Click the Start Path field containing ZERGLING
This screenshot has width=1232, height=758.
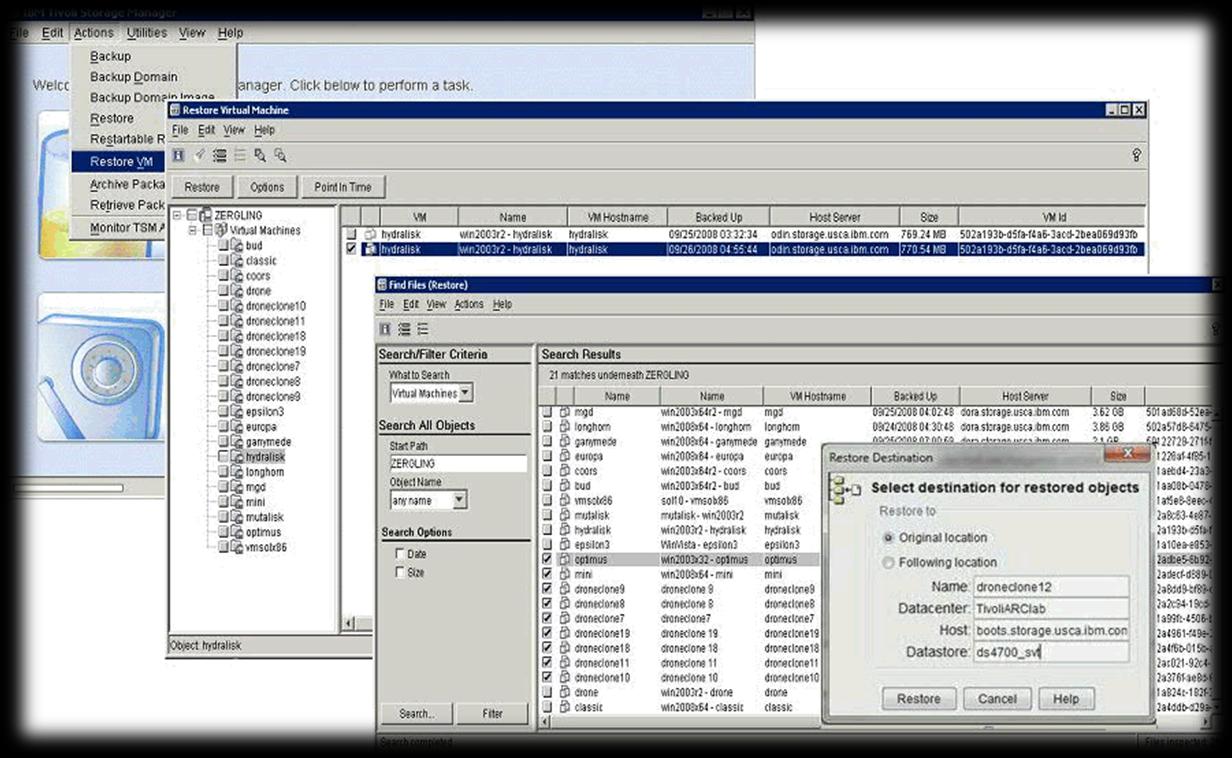[x=458, y=464]
